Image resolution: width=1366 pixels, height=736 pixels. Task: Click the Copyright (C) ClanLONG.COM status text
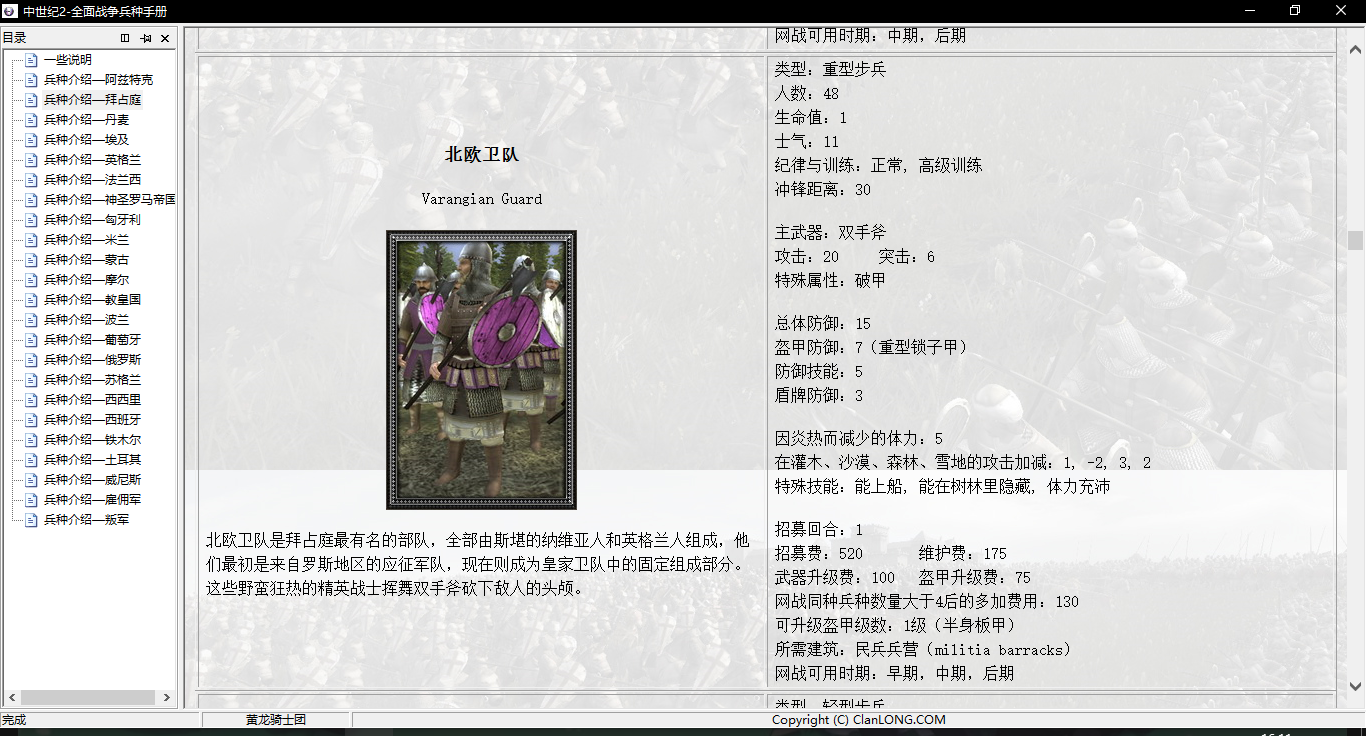[858, 720]
